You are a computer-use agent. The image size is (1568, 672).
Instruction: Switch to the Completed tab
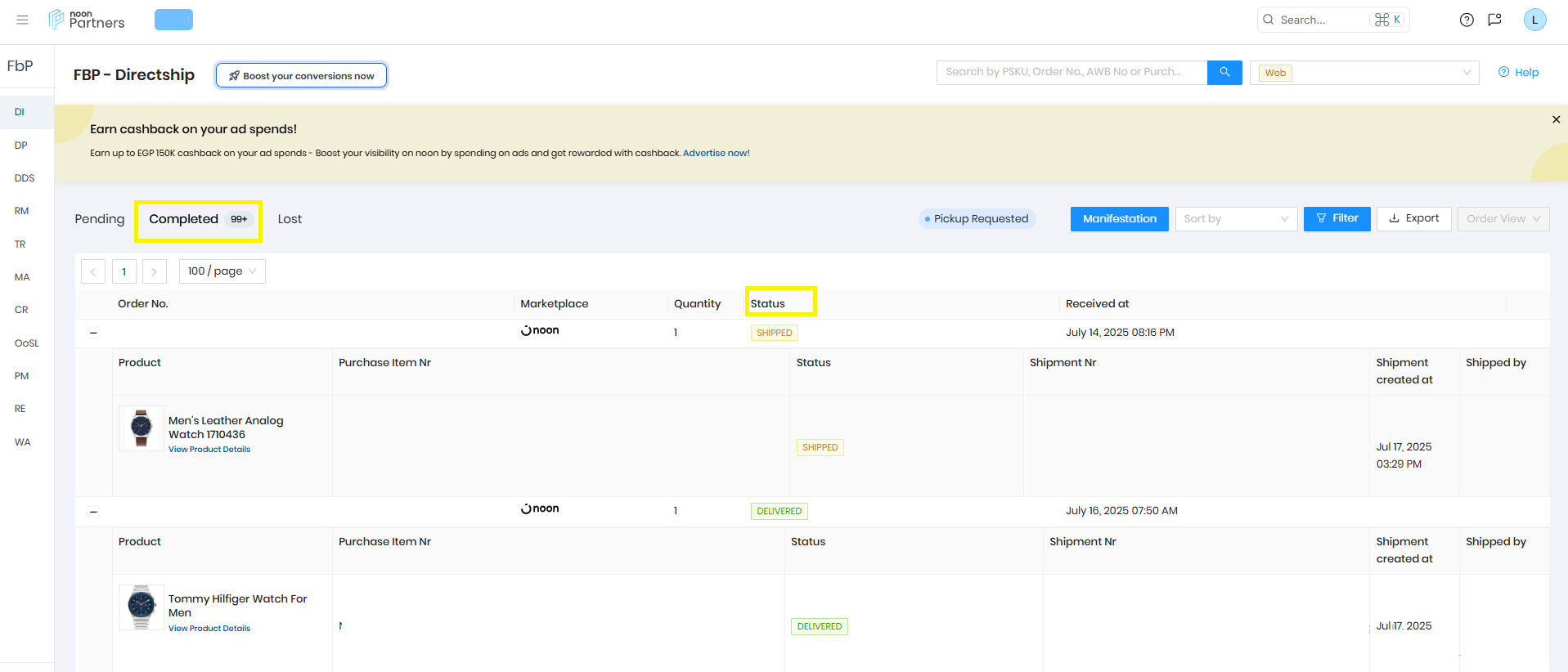pyautogui.click(x=199, y=219)
